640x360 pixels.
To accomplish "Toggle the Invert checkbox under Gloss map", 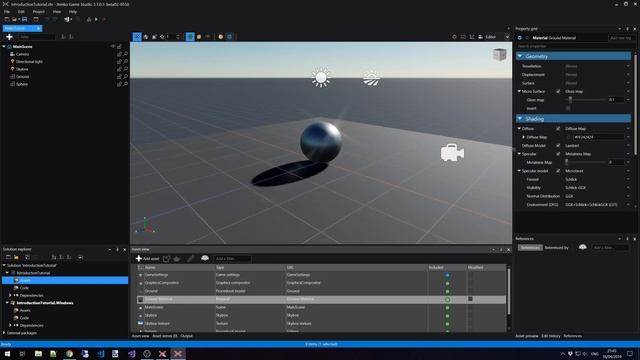I will point(568,108).
